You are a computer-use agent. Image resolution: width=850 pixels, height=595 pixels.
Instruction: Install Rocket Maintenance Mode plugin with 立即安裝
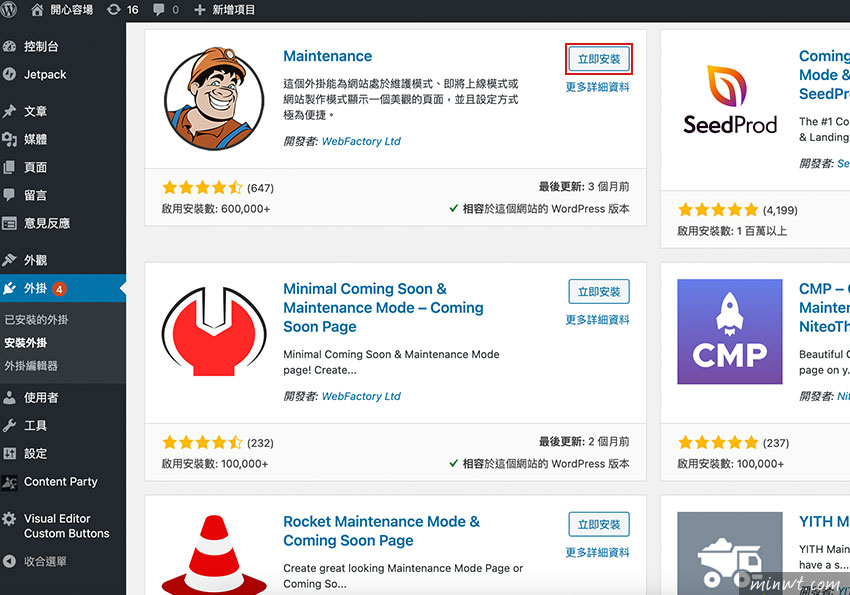599,525
